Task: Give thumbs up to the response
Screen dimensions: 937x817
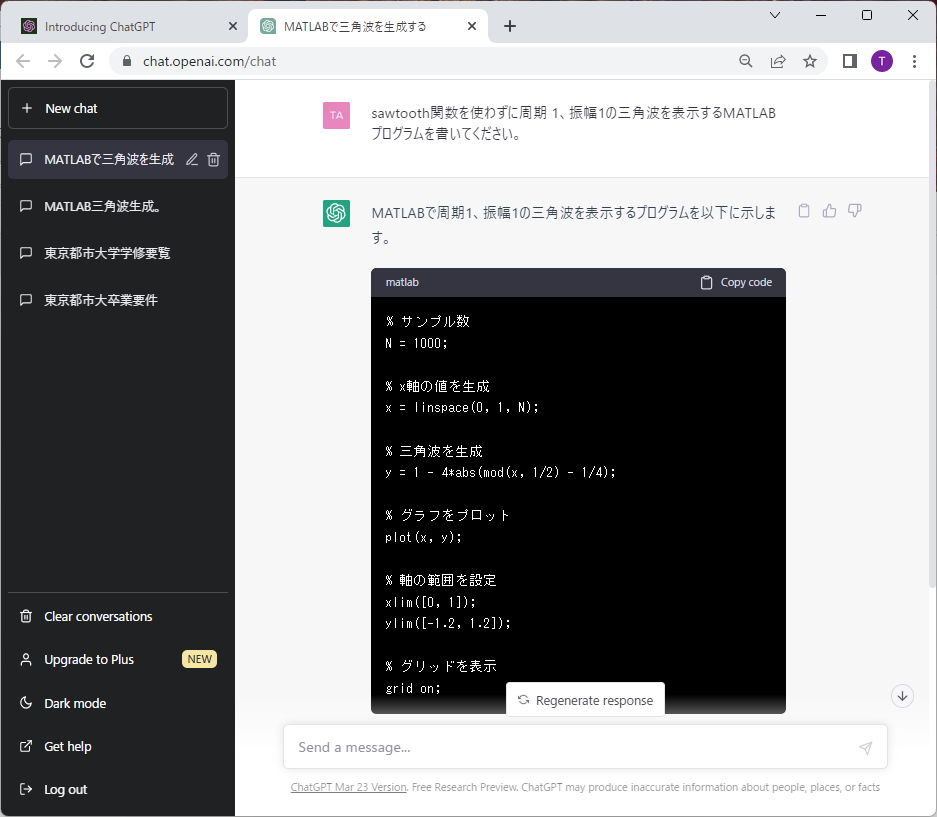Action: point(829,211)
